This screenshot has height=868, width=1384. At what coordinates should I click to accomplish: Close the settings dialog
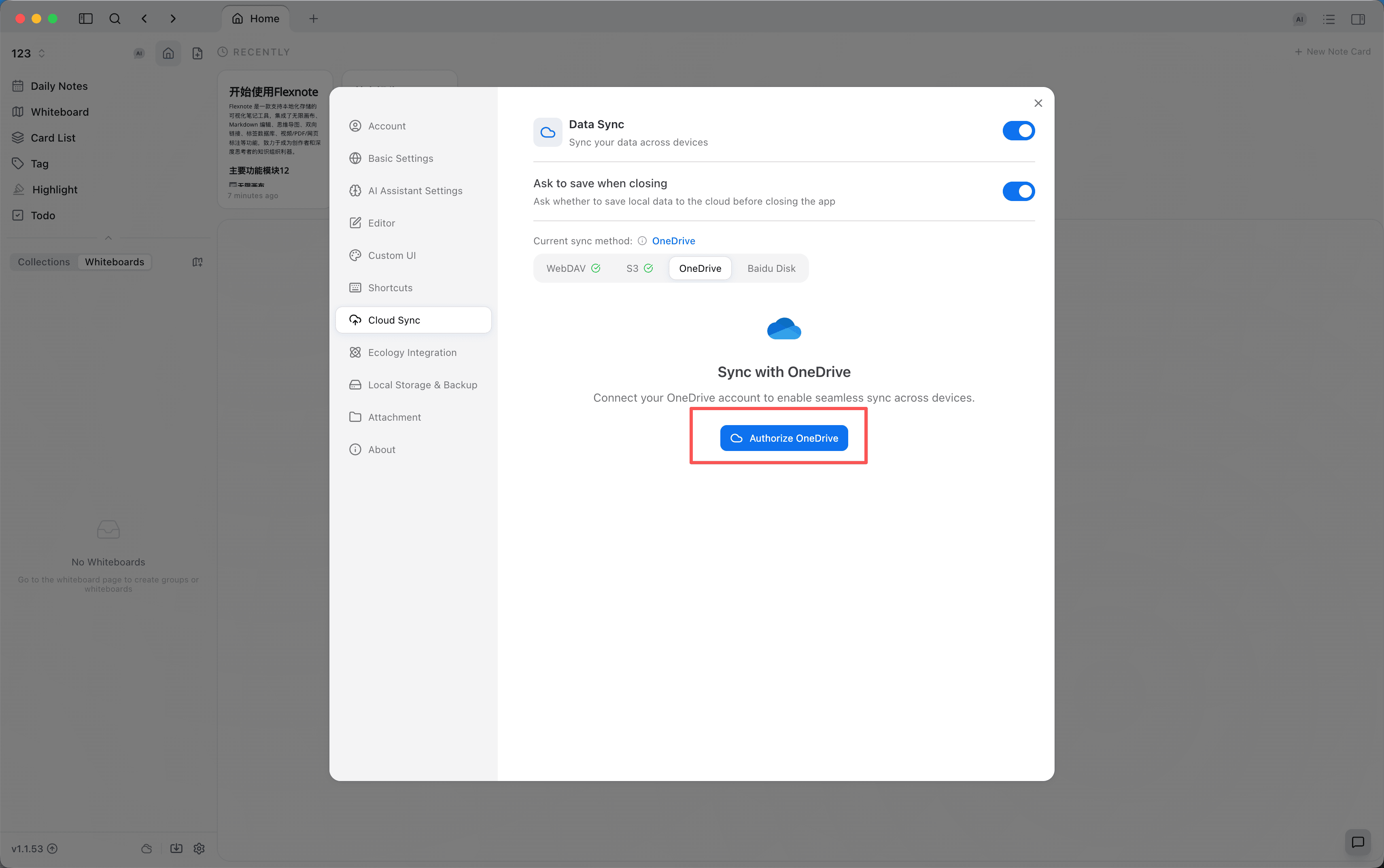1038,103
